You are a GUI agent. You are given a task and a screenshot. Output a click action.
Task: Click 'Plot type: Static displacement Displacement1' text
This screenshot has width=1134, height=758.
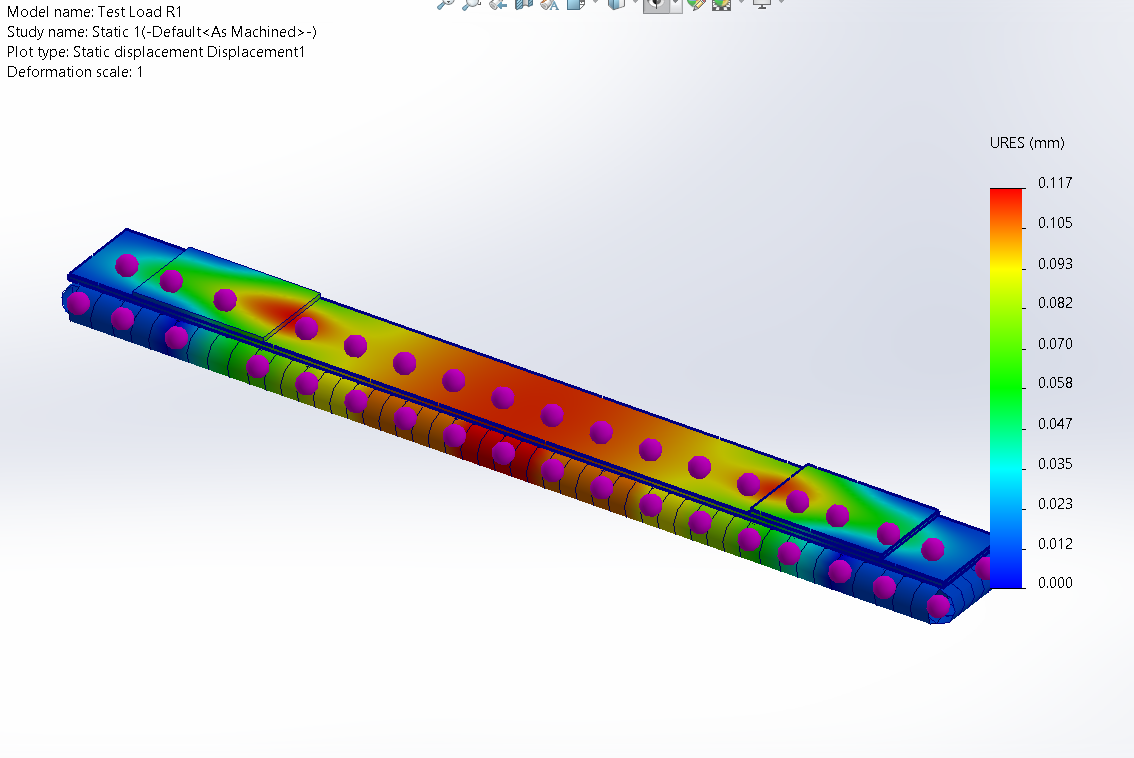156,52
